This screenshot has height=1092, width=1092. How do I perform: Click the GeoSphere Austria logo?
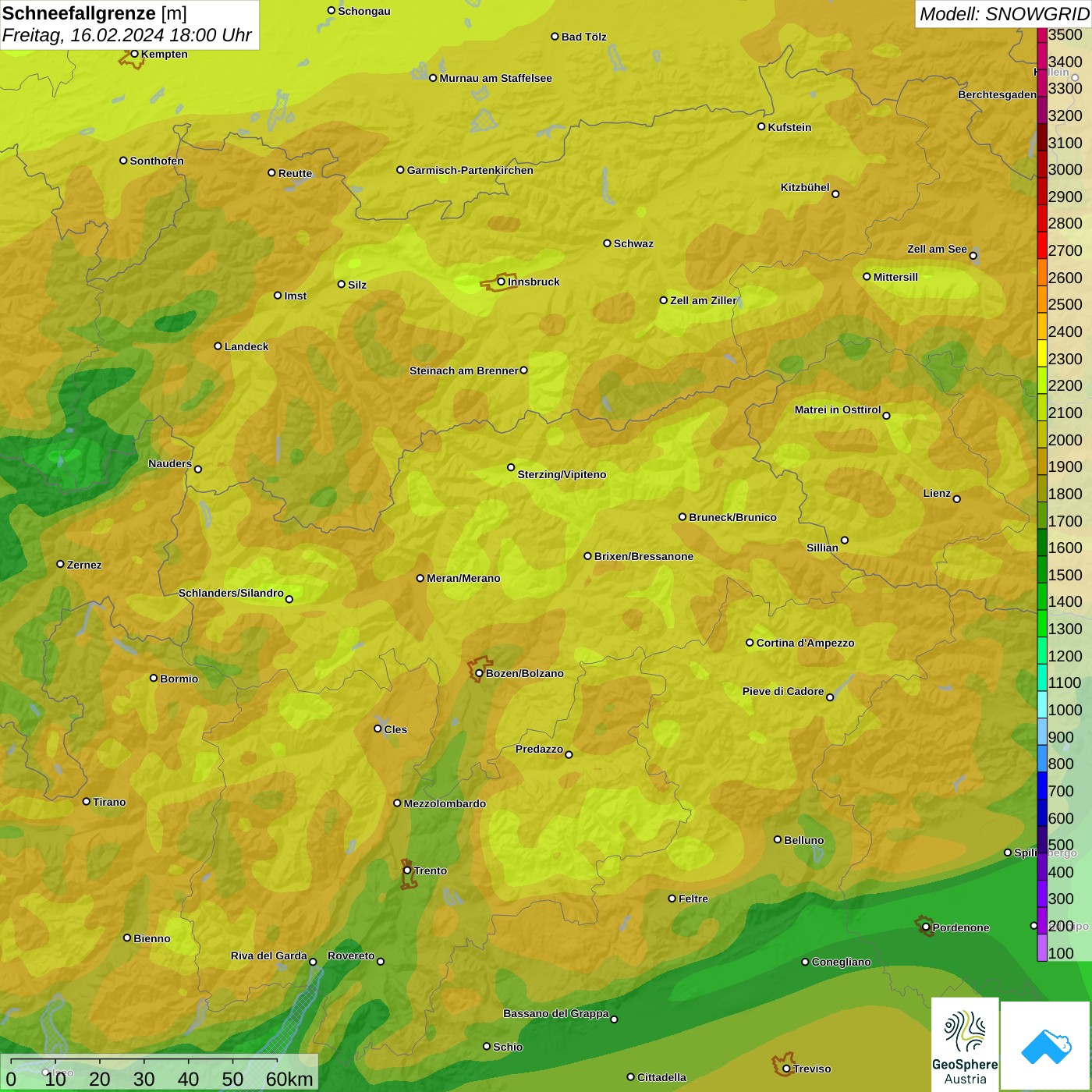[x=965, y=1044]
